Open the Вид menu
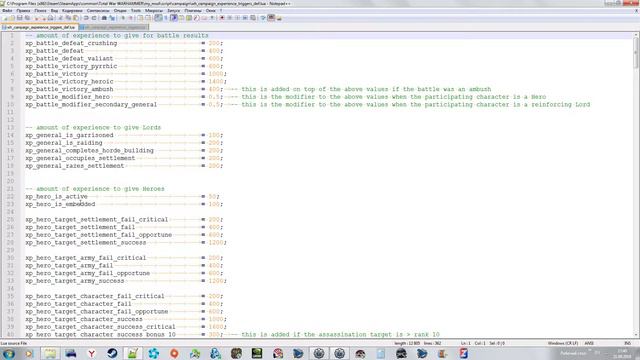 (54, 11)
